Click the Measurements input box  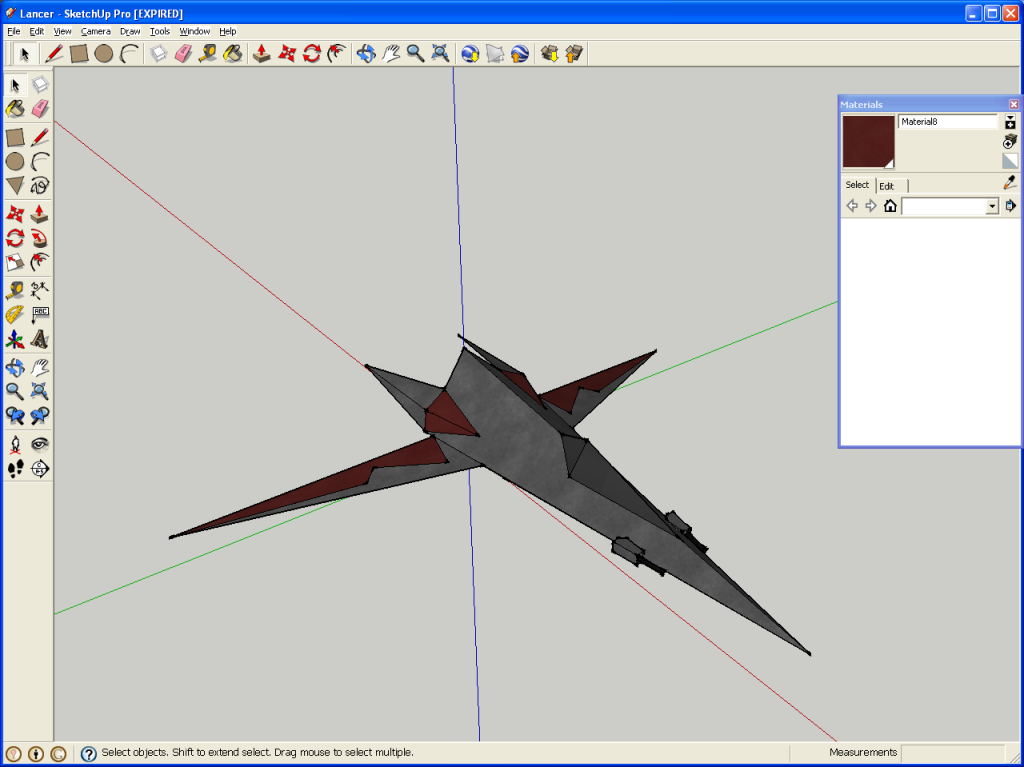[952, 753]
